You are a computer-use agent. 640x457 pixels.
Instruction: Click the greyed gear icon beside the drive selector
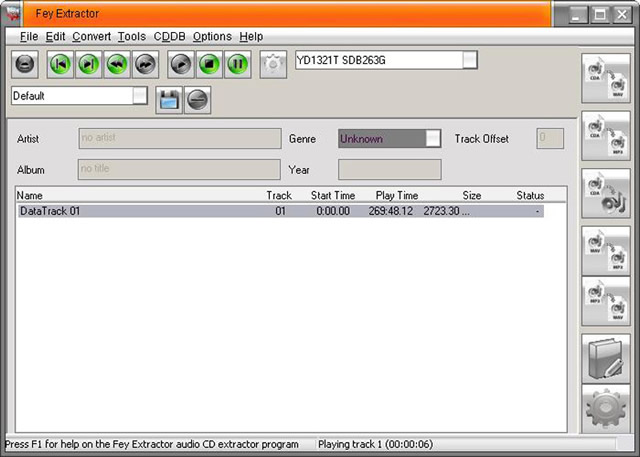(x=273, y=64)
